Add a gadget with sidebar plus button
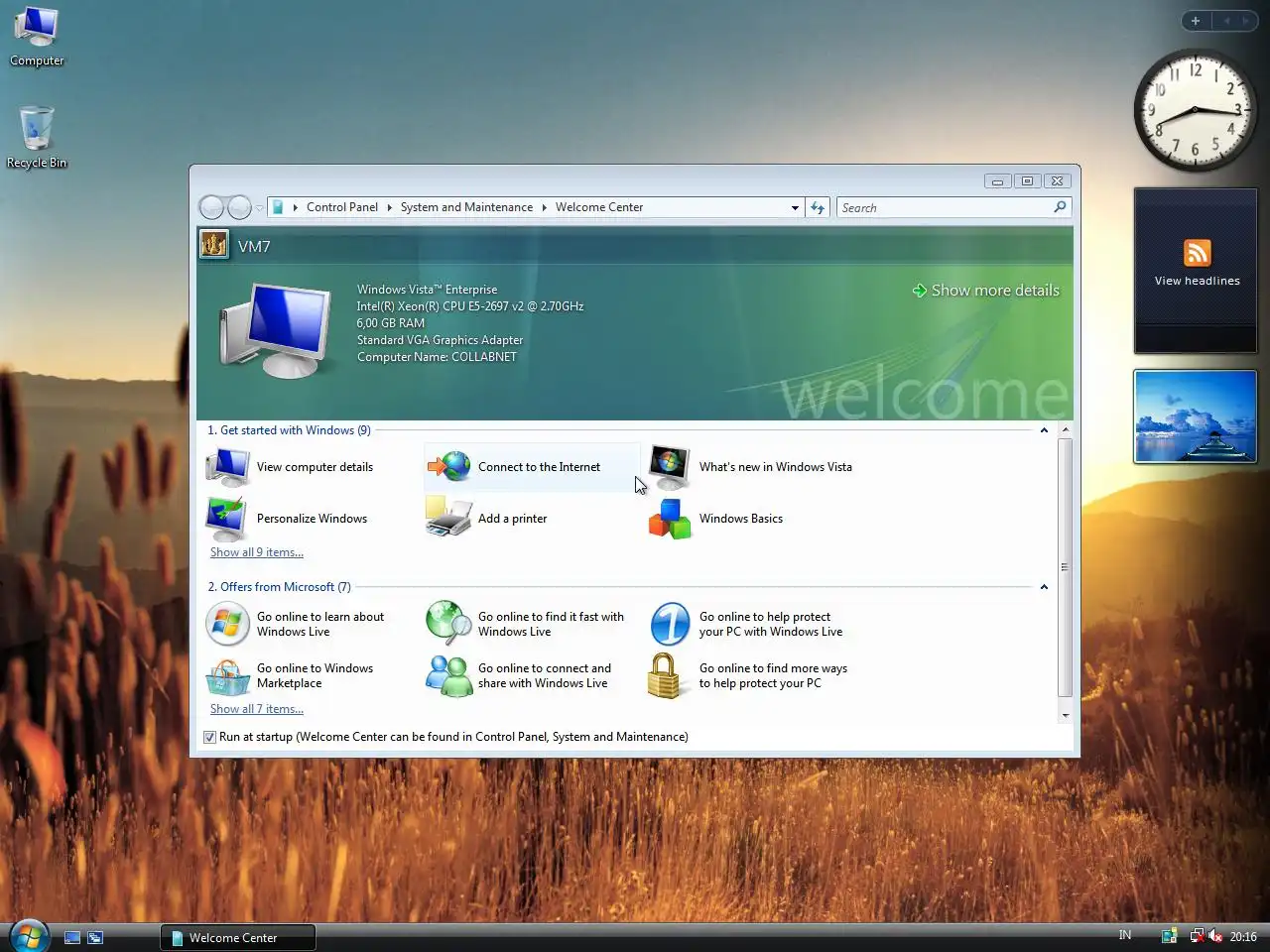This screenshot has width=1270, height=952. tap(1196, 21)
